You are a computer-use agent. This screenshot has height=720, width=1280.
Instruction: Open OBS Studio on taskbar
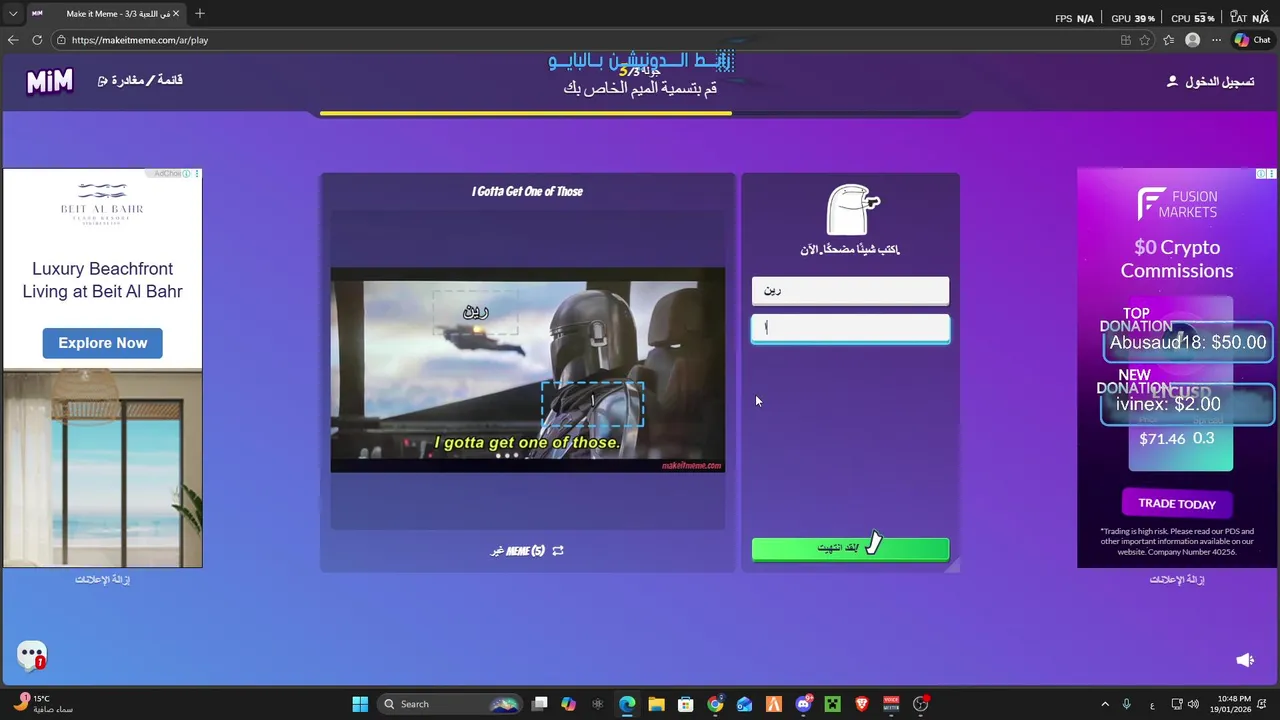[920, 704]
